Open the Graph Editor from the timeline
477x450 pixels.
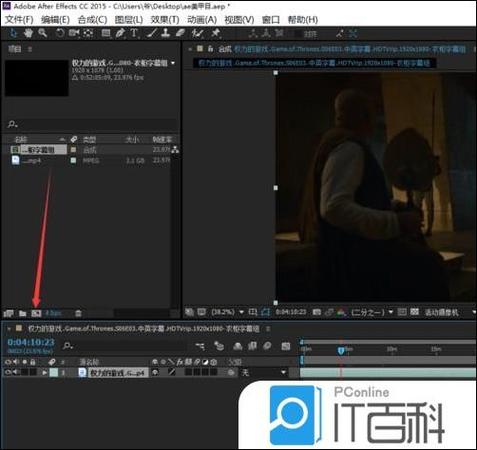pos(286,346)
